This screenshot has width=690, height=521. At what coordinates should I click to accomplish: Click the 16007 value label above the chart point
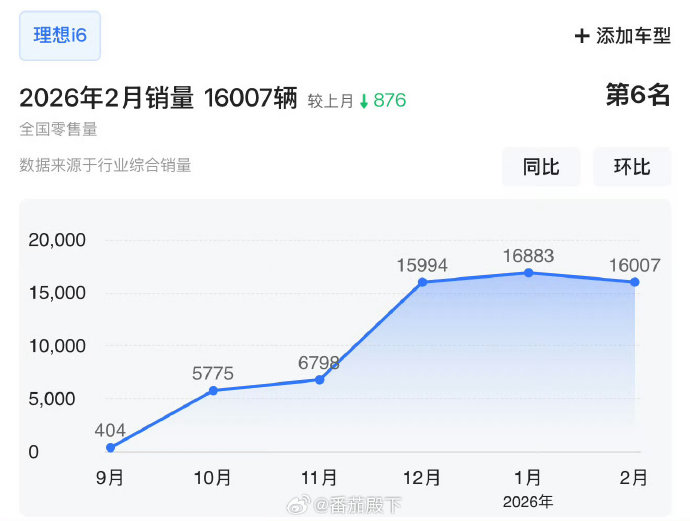[x=635, y=265]
